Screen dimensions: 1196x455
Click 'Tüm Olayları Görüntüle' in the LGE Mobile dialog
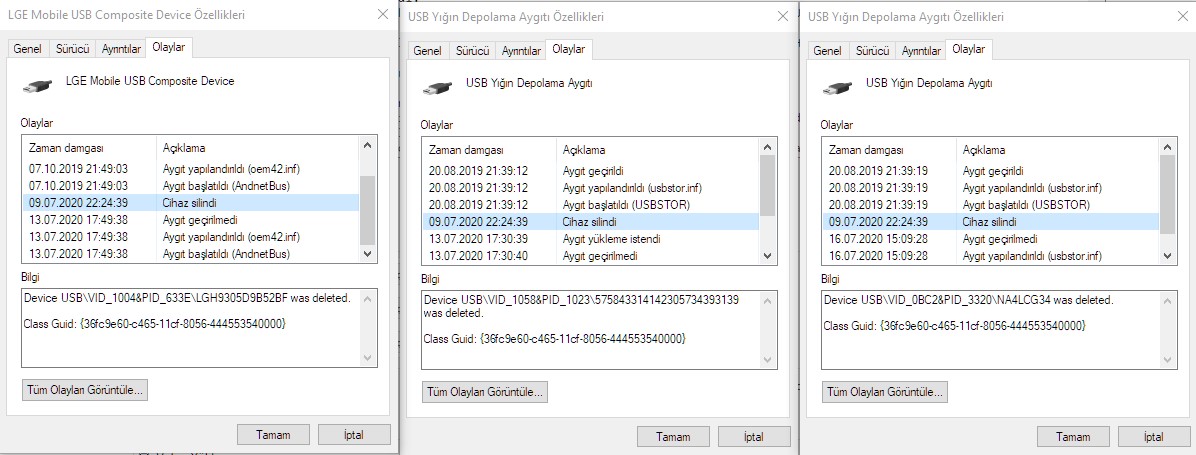pyautogui.click(x=85, y=390)
